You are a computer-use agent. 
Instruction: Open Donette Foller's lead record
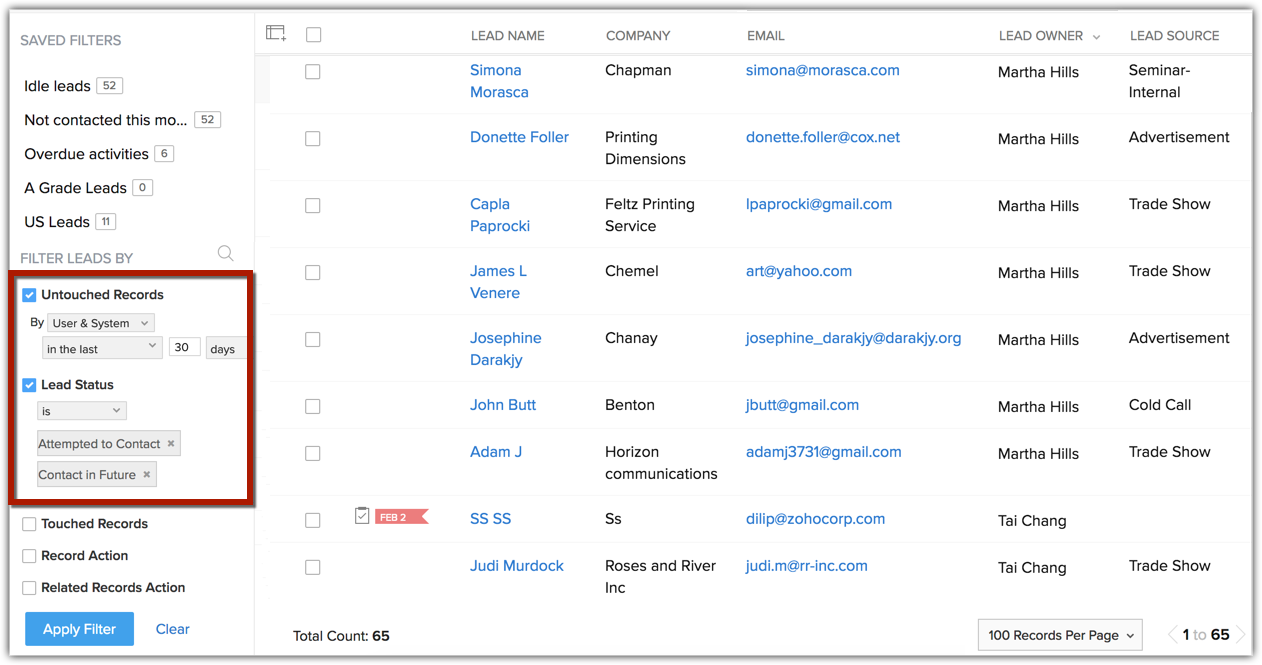pos(519,137)
